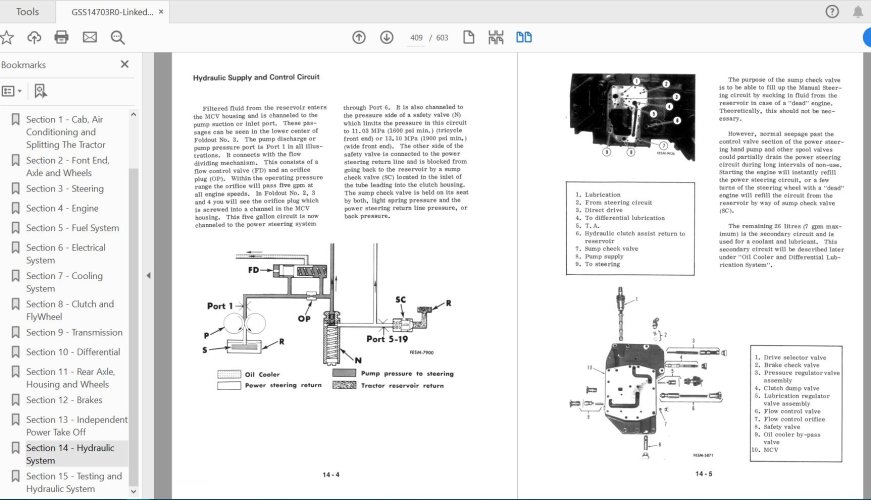This screenshot has width=871, height=500.
Task: Click the find current bookmark icon
Action: click(41, 91)
